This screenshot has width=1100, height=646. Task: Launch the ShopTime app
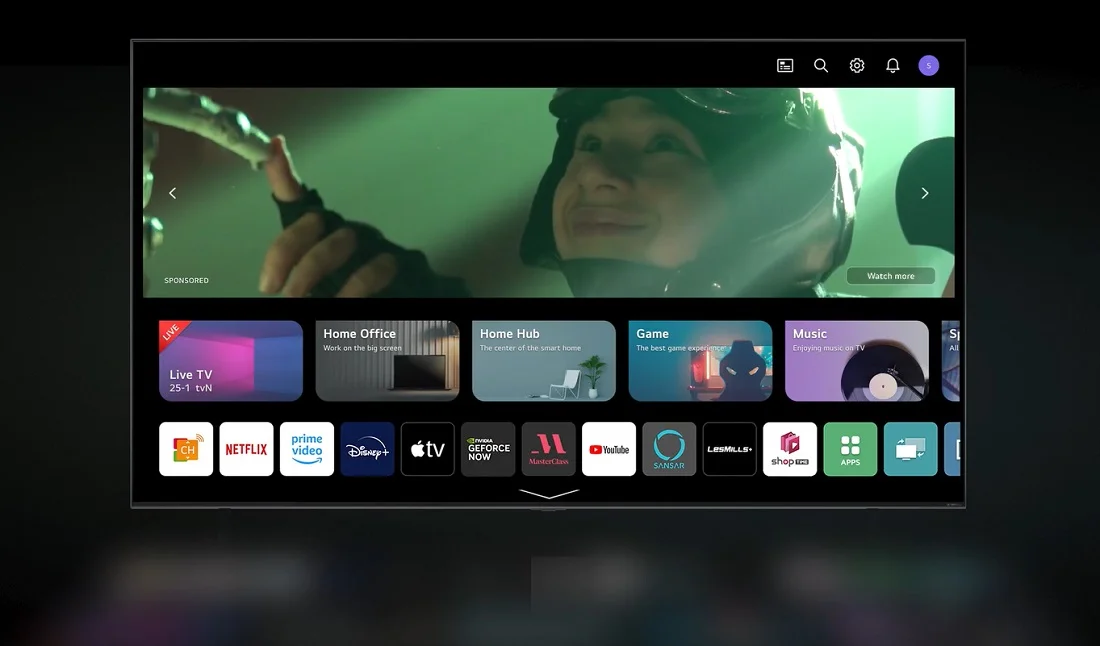coord(790,449)
